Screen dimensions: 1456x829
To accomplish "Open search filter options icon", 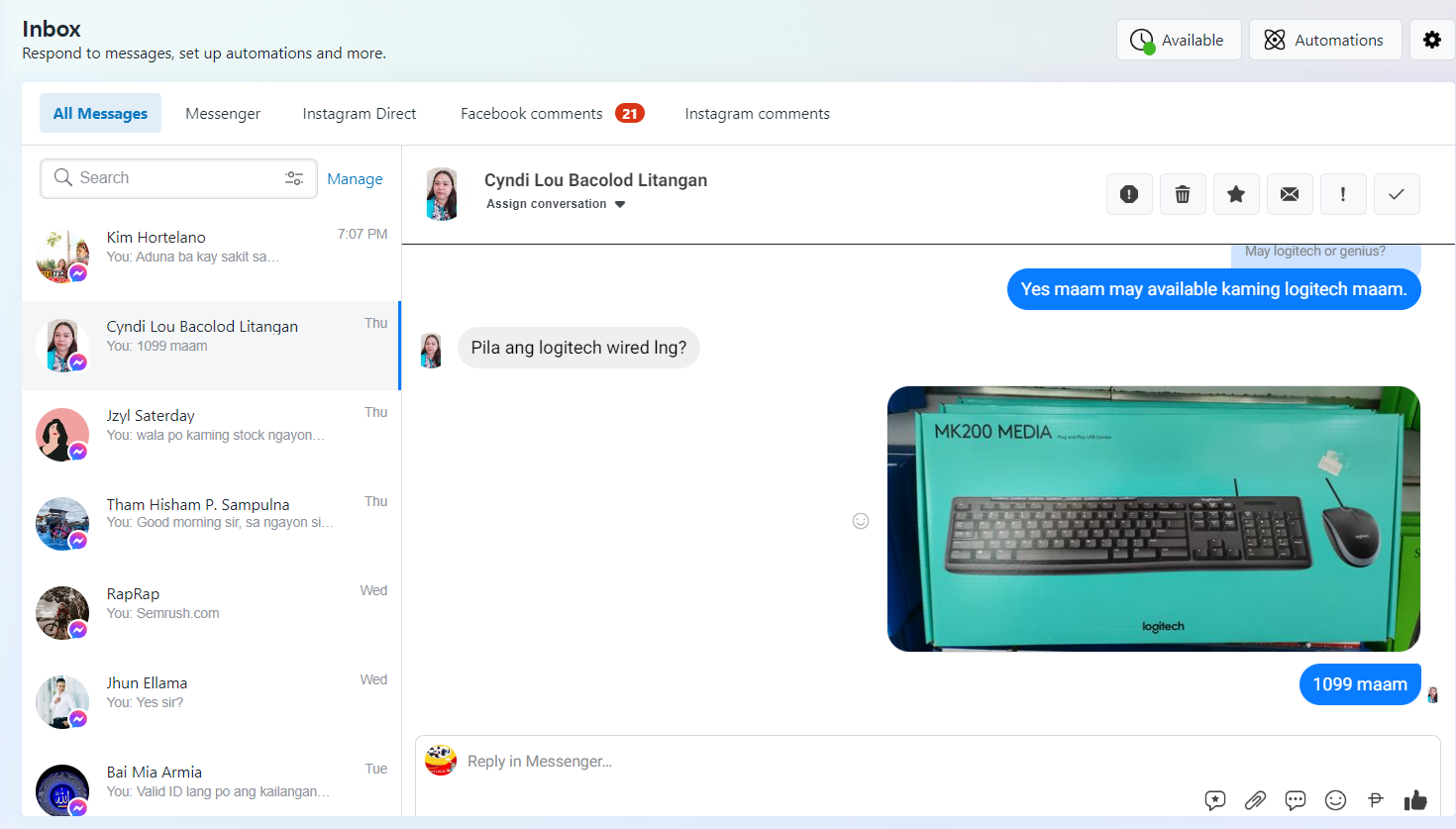I will coord(294,178).
